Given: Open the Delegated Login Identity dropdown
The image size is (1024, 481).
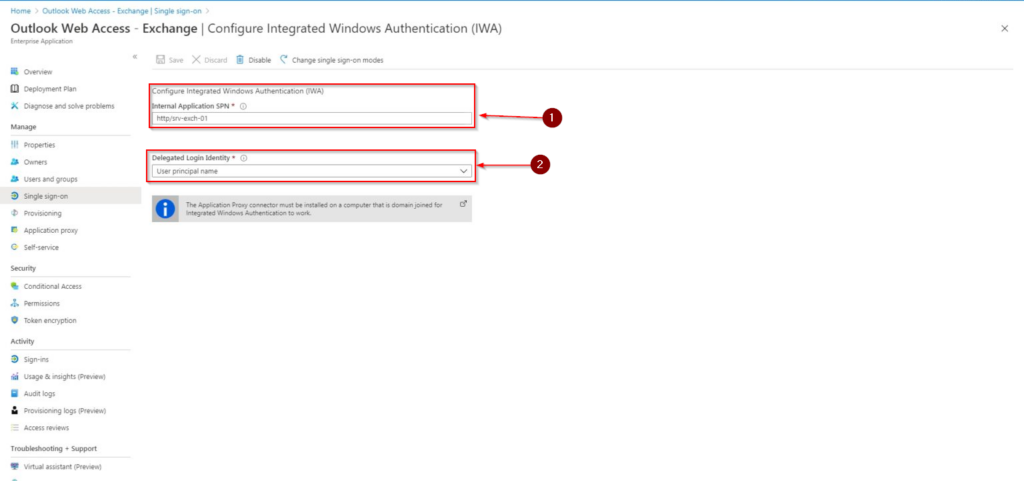Looking at the screenshot, I should click(312, 171).
